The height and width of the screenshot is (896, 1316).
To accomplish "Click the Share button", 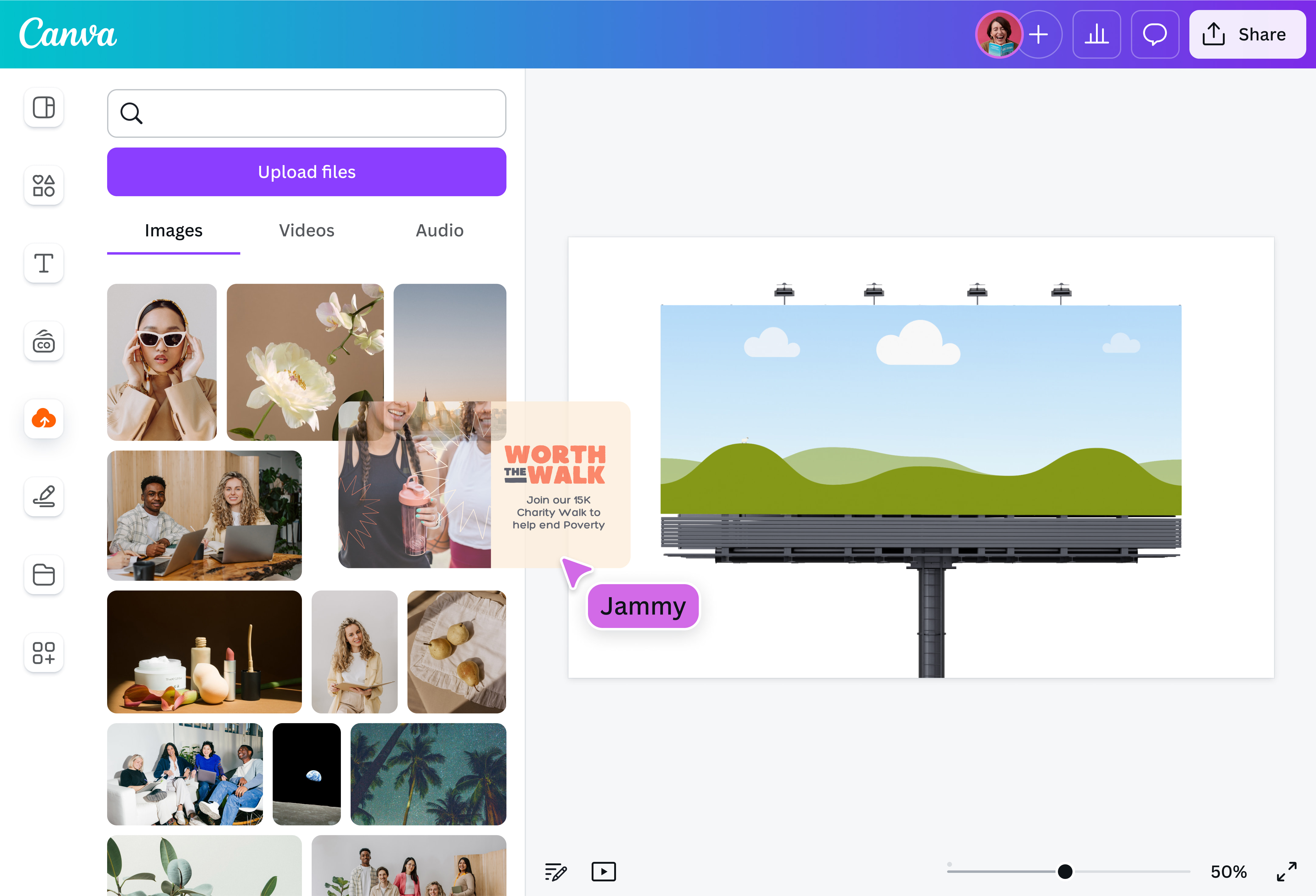I will pos(1248,34).
